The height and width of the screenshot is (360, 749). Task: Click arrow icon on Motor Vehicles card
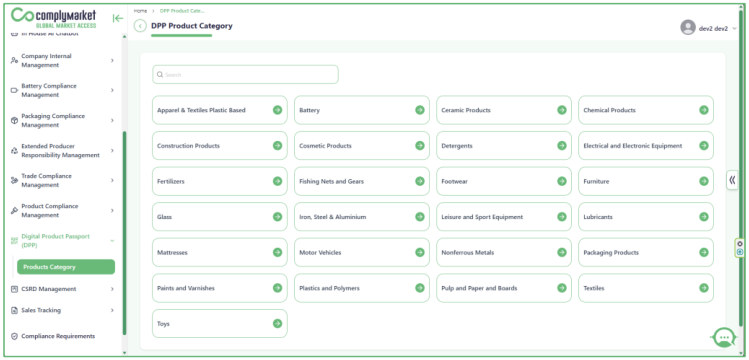(420, 252)
